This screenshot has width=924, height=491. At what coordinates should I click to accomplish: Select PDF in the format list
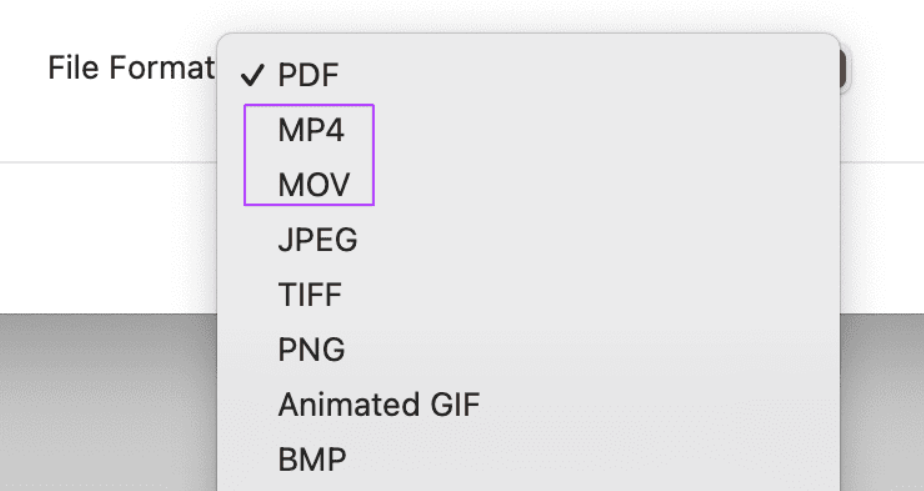click(309, 75)
